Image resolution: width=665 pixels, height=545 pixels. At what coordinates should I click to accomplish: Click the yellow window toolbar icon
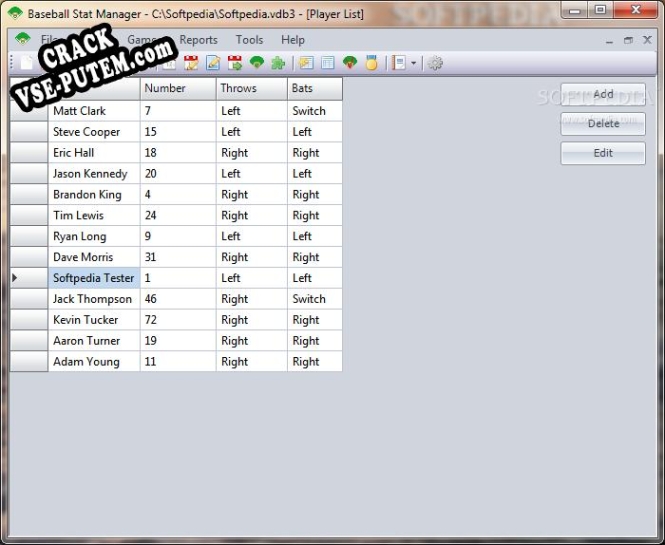[306, 63]
